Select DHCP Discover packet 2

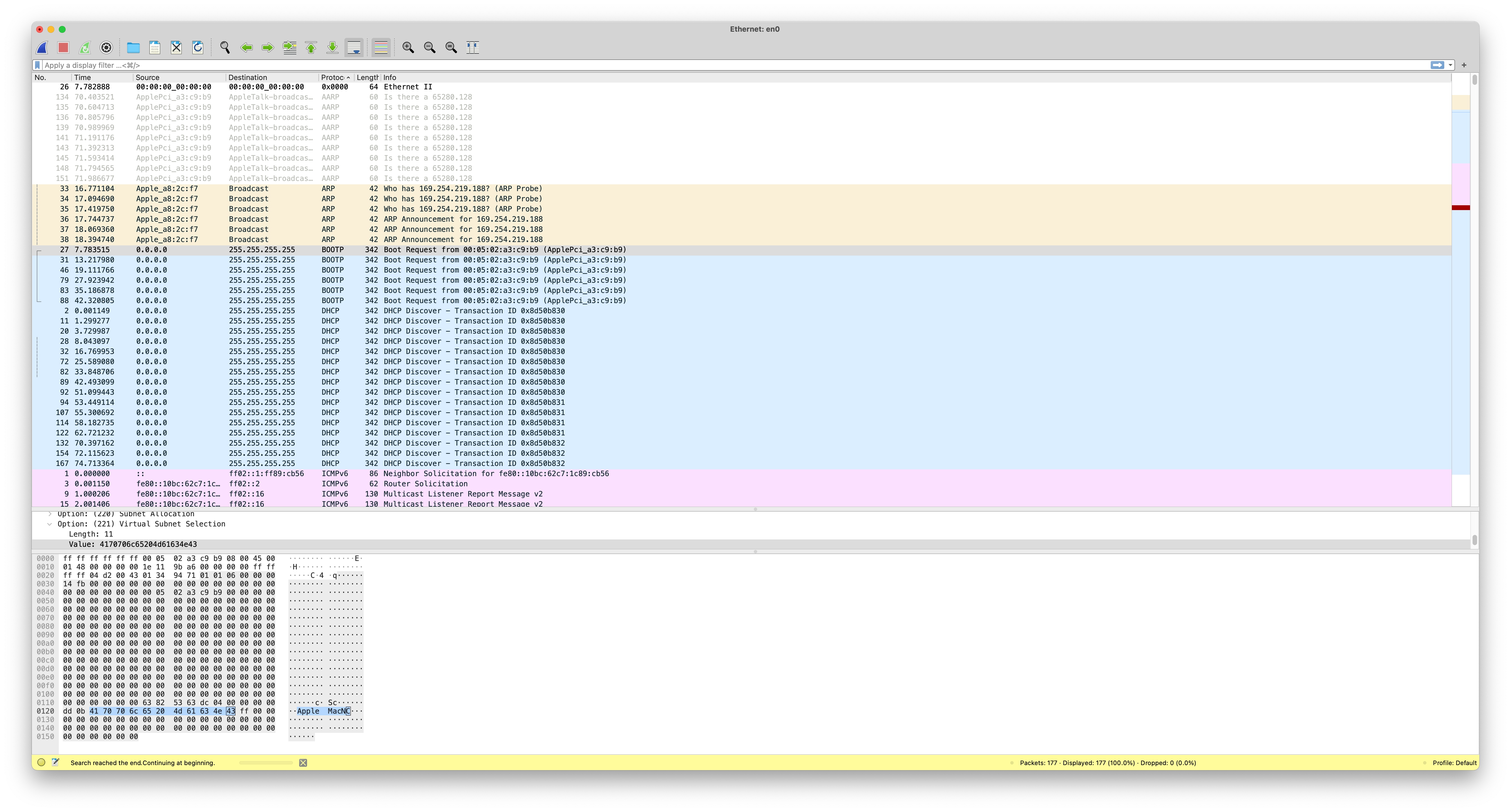pyautogui.click(x=741, y=311)
